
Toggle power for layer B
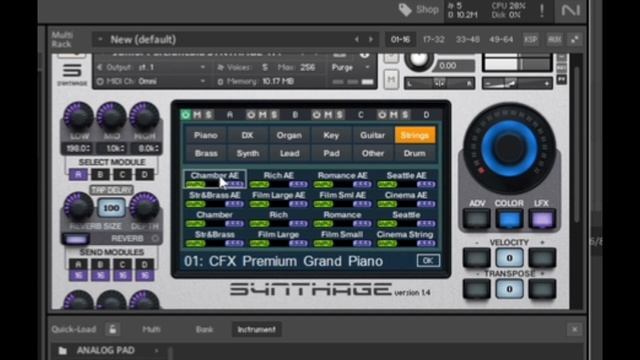251,115
